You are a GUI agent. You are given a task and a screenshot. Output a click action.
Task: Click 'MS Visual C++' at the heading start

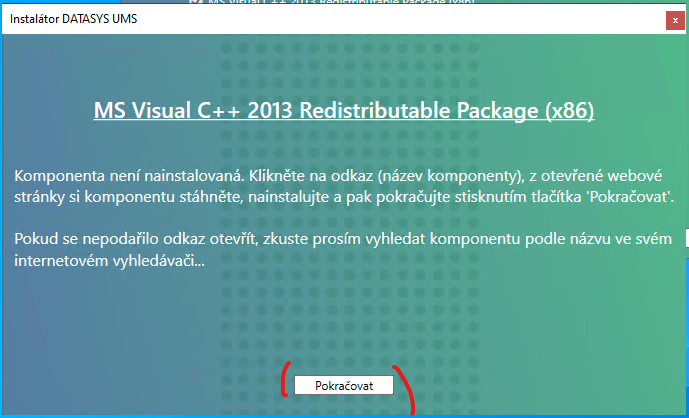155,109
